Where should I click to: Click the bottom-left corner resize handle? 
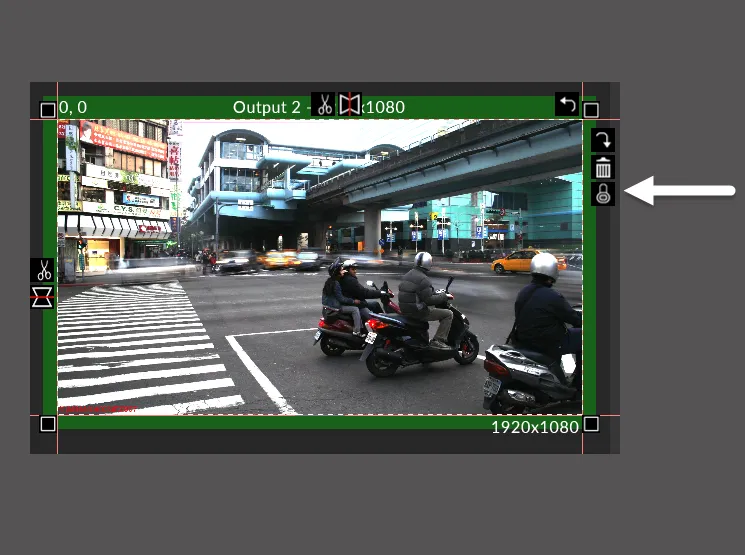pyautogui.click(x=47, y=424)
